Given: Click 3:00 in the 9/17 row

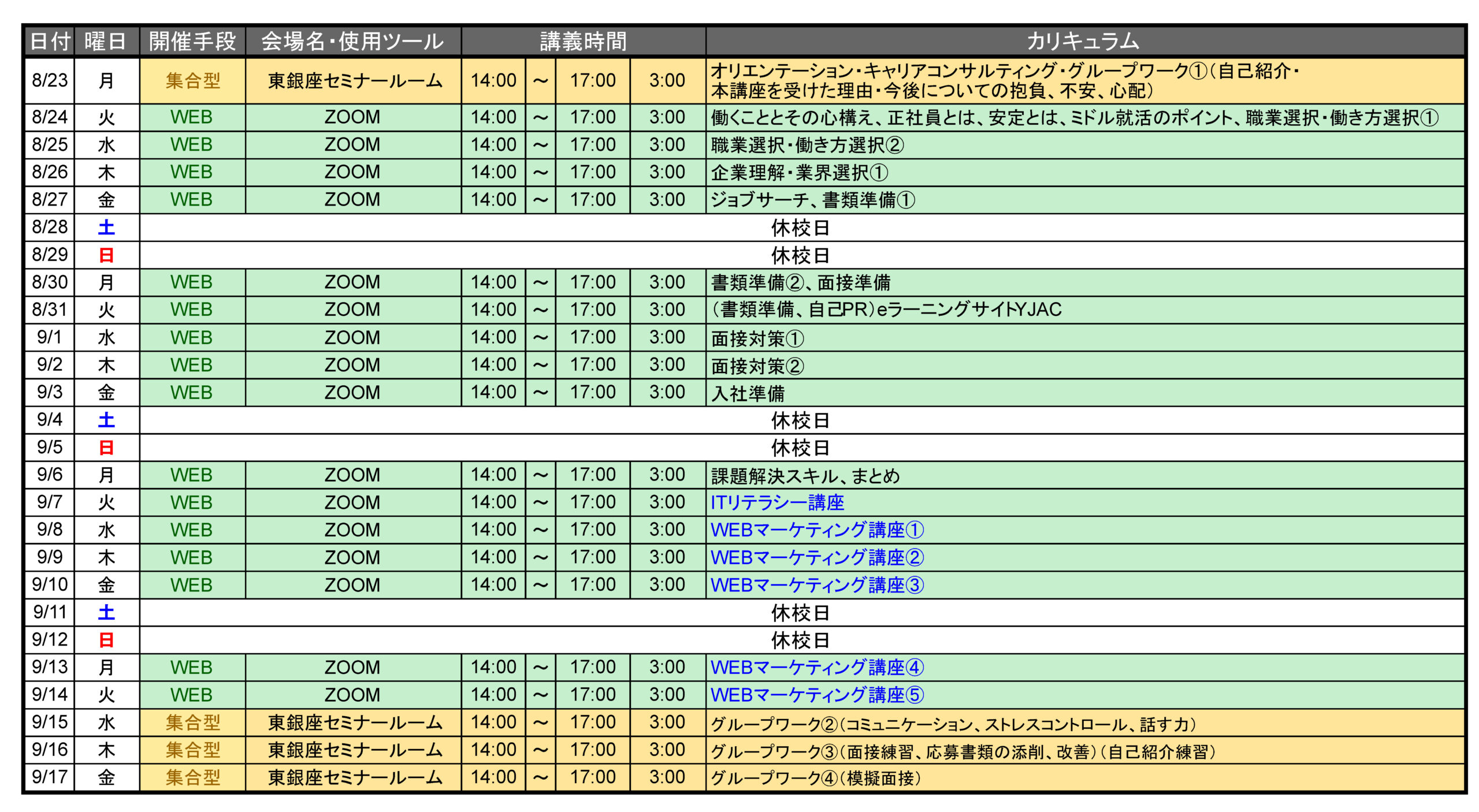Looking at the screenshot, I should [x=667, y=777].
